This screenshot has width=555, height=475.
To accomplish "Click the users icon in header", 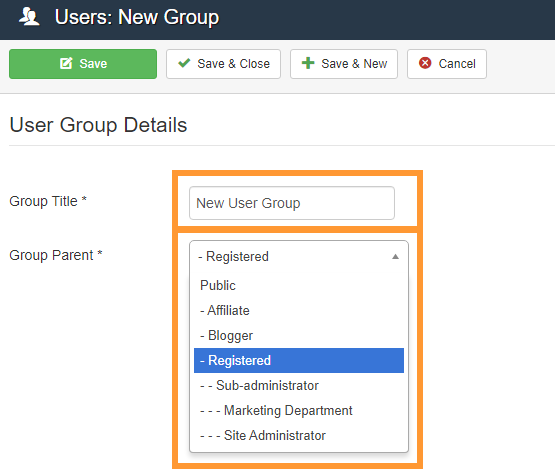I will [29, 17].
